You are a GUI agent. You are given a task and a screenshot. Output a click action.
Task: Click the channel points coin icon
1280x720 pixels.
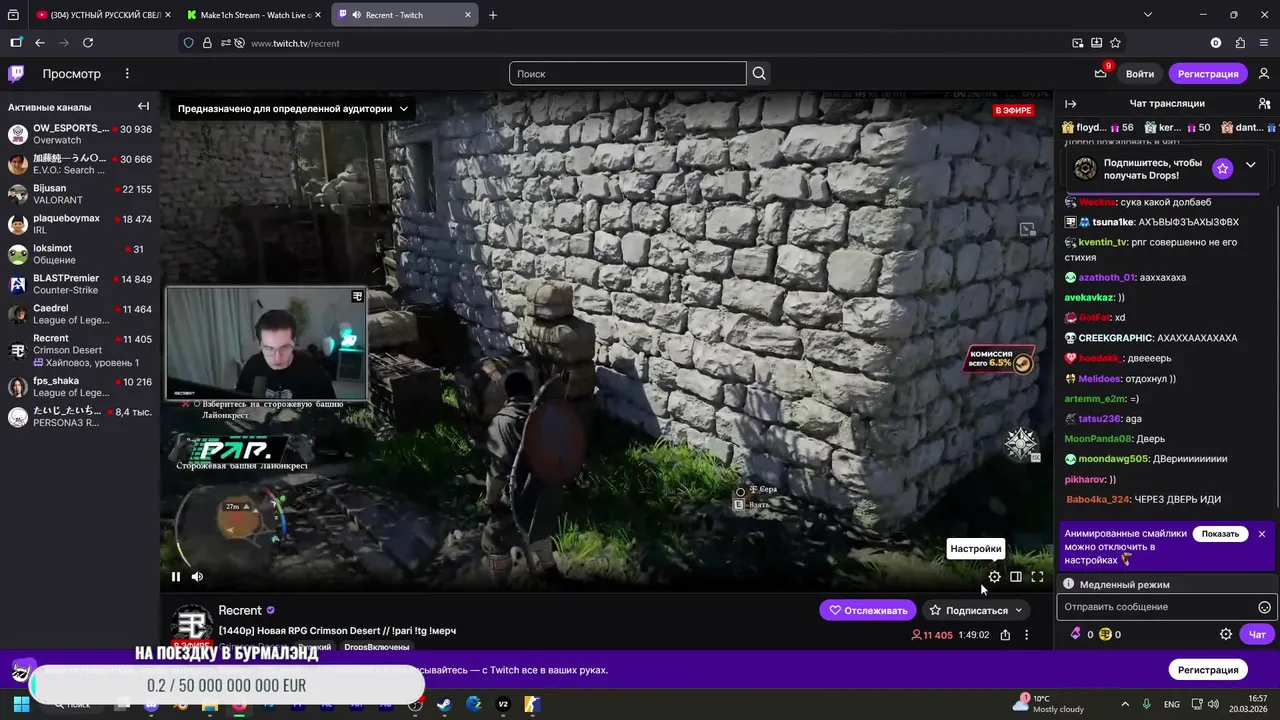tap(1105, 634)
